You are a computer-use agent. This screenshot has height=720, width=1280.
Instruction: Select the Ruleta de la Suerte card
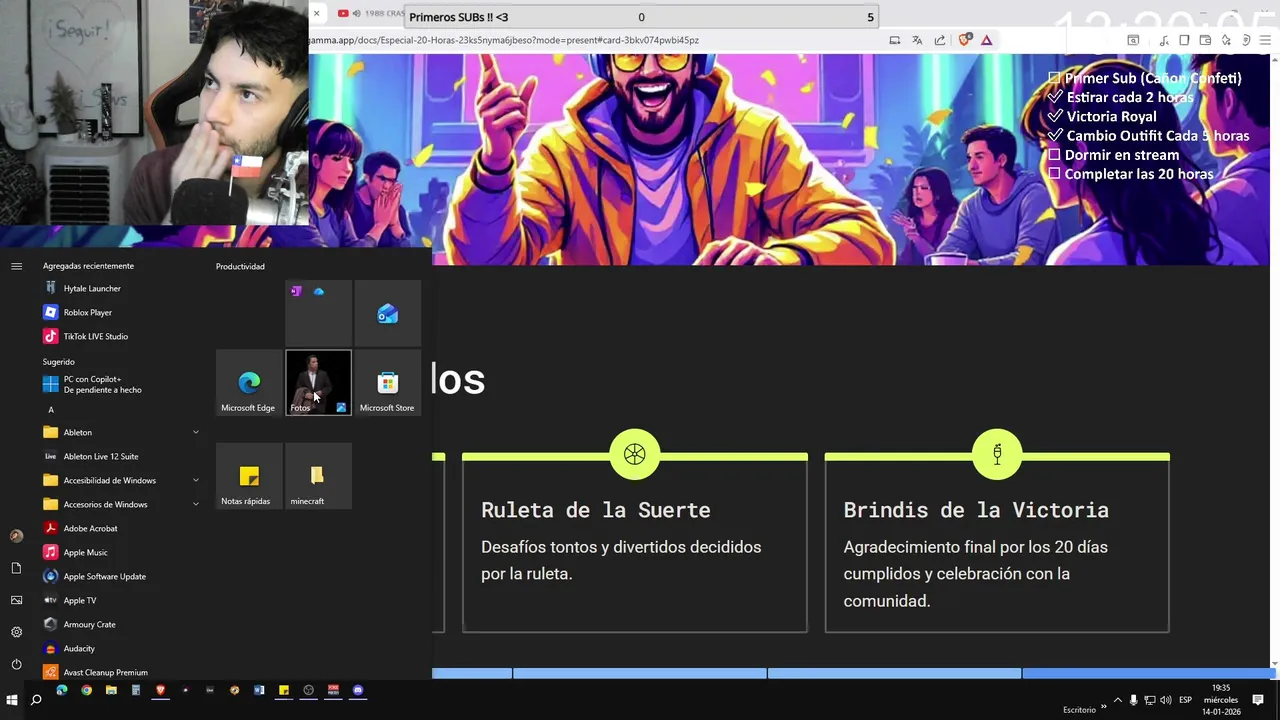[x=635, y=543]
